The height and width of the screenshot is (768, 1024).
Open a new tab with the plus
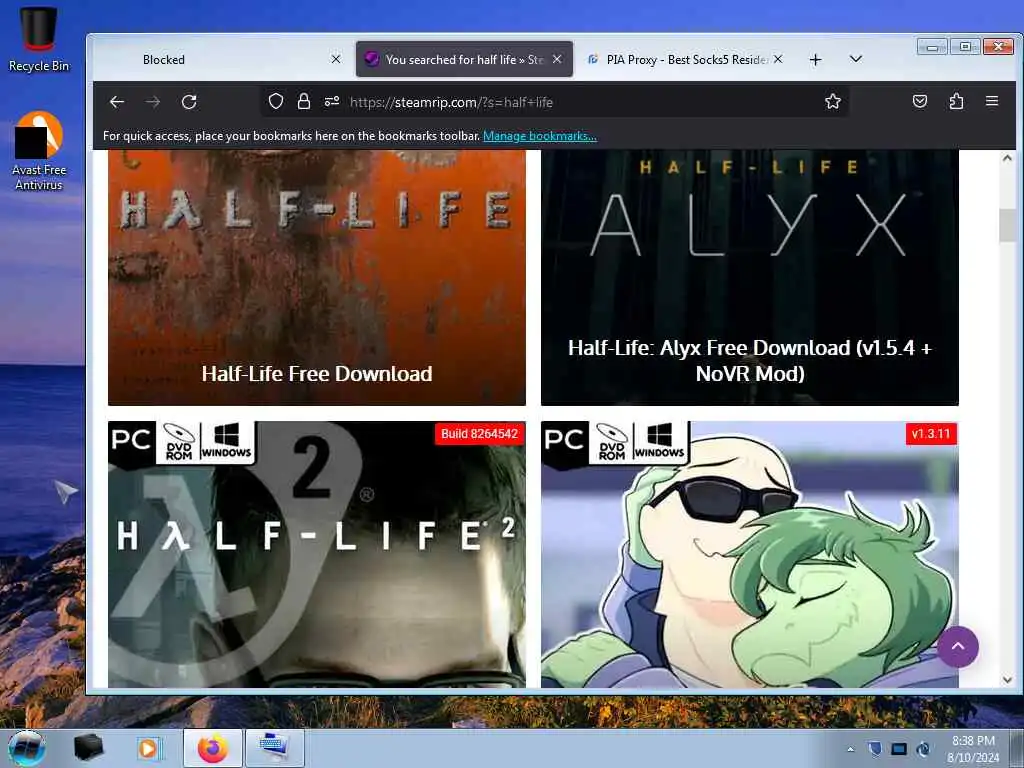[815, 59]
